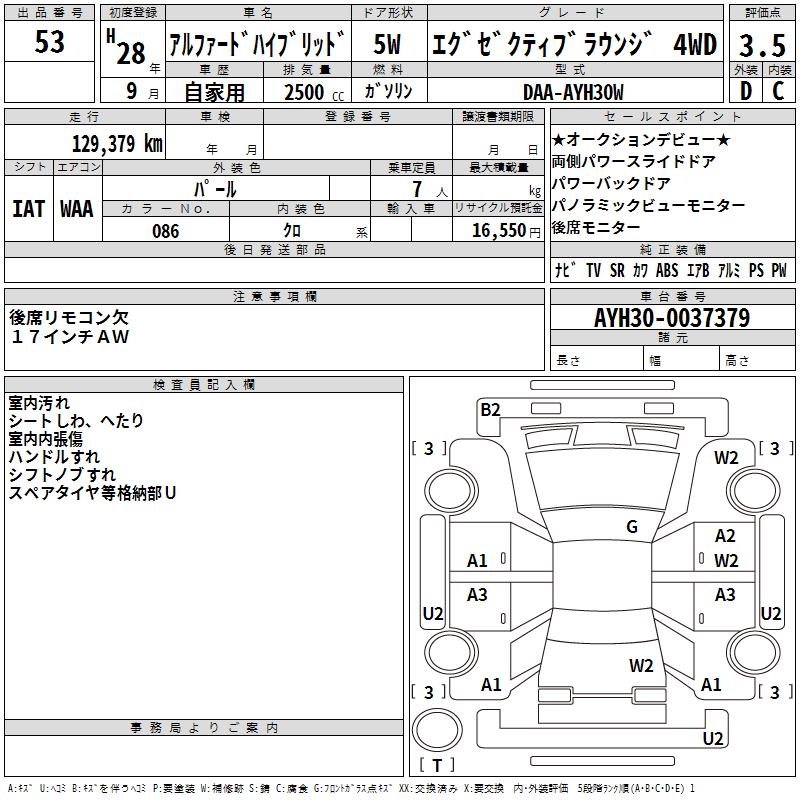This screenshot has height=800, width=800.
Task: Click the B2 mark on front bumper
Action: coord(490,409)
